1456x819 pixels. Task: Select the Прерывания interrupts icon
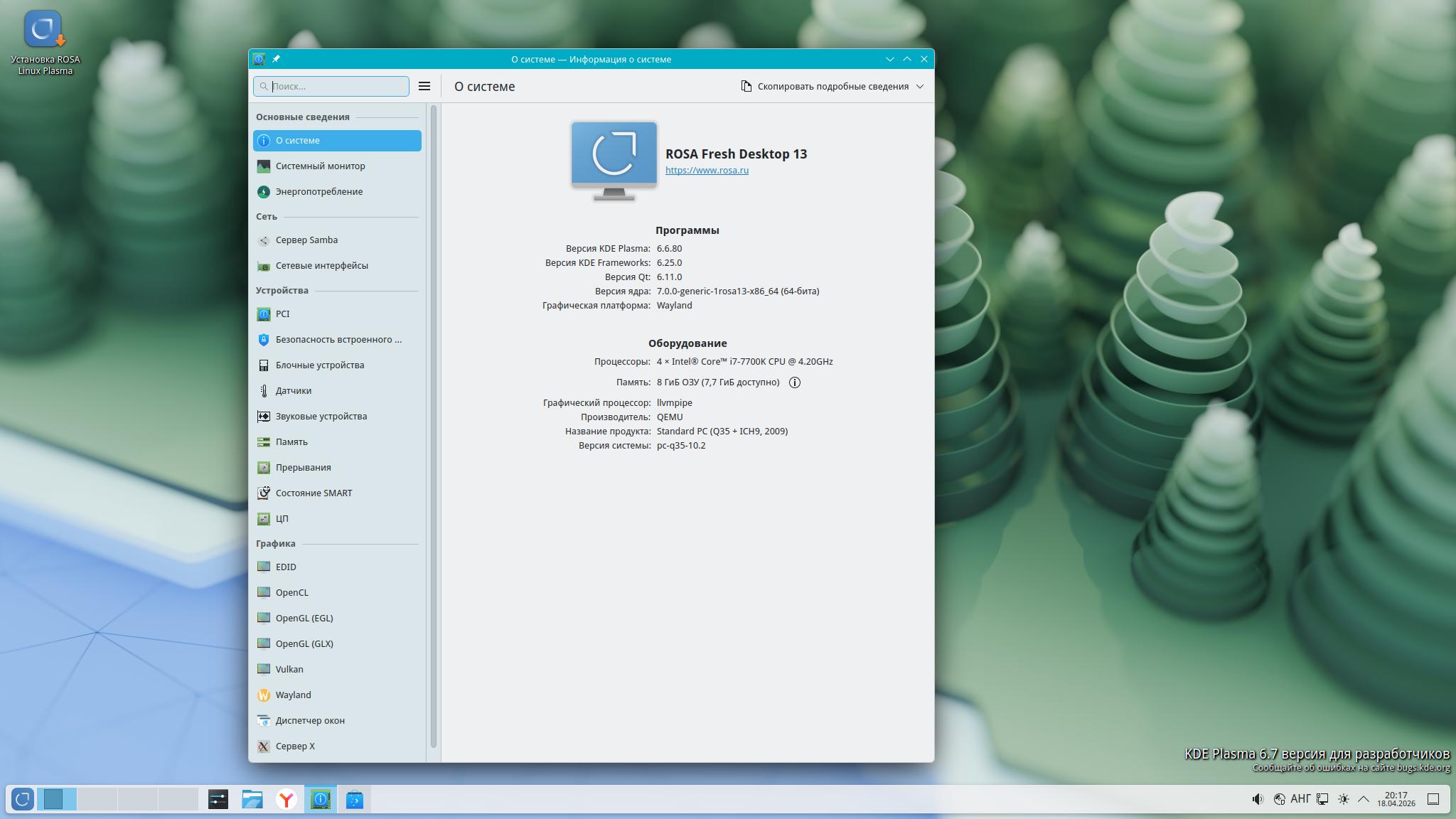tap(264, 467)
